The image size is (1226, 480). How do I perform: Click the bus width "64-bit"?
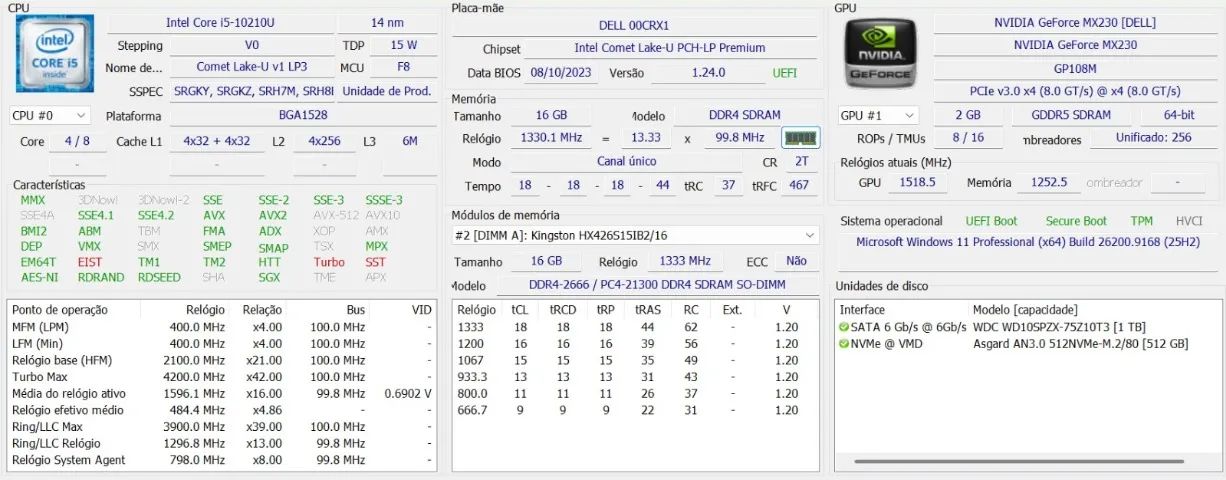pyautogui.click(x=1180, y=115)
